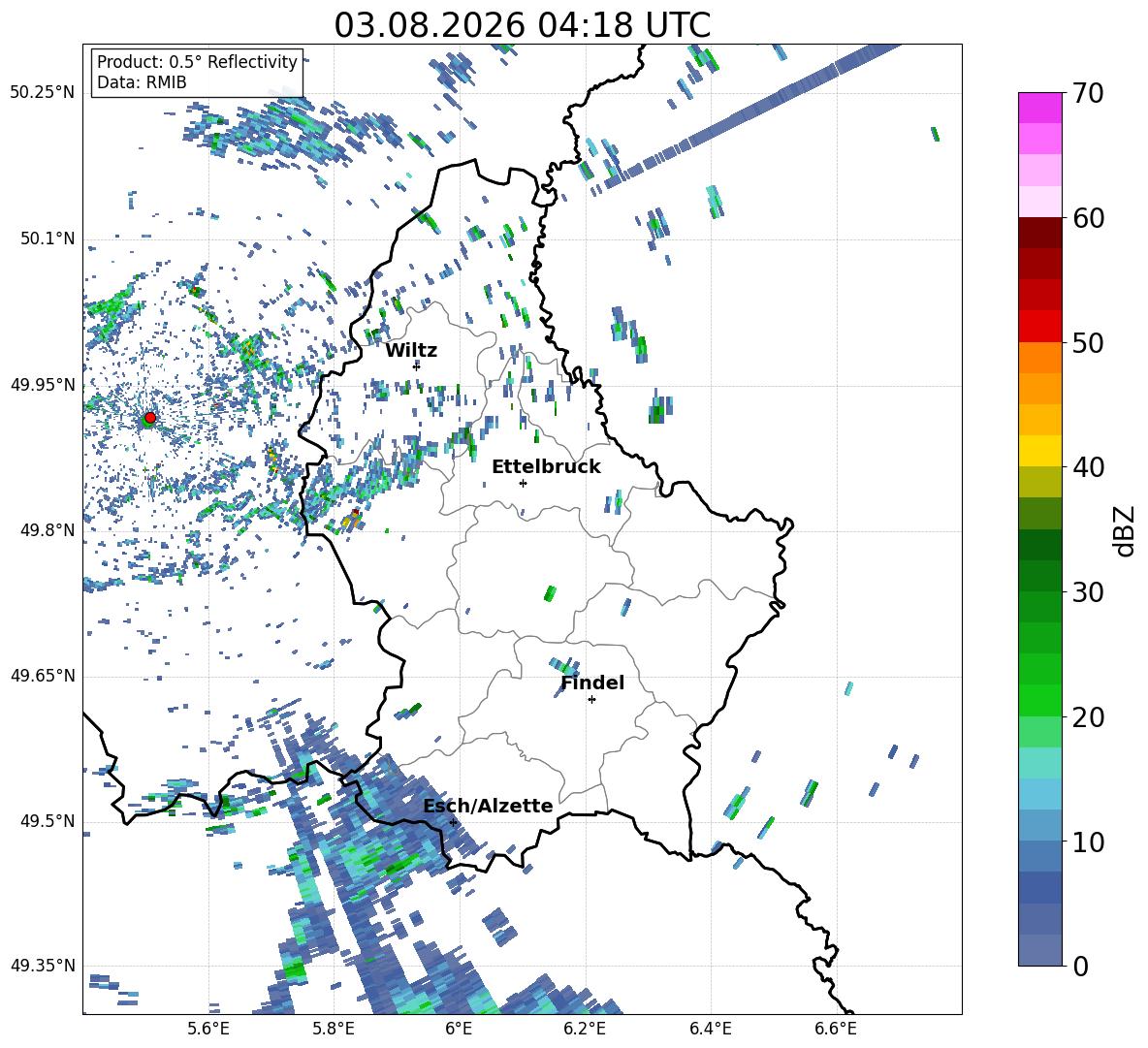Click the magenta 70 dBZ colorbar segment
This screenshot has width=1148, height=1048.
click(x=1039, y=108)
